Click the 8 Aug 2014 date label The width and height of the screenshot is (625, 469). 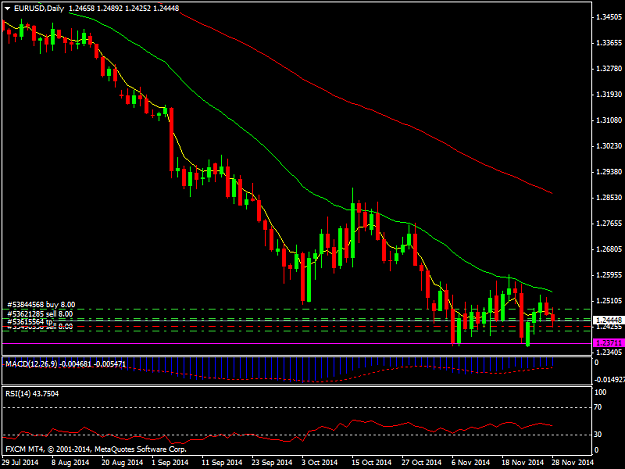[x=70, y=462]
